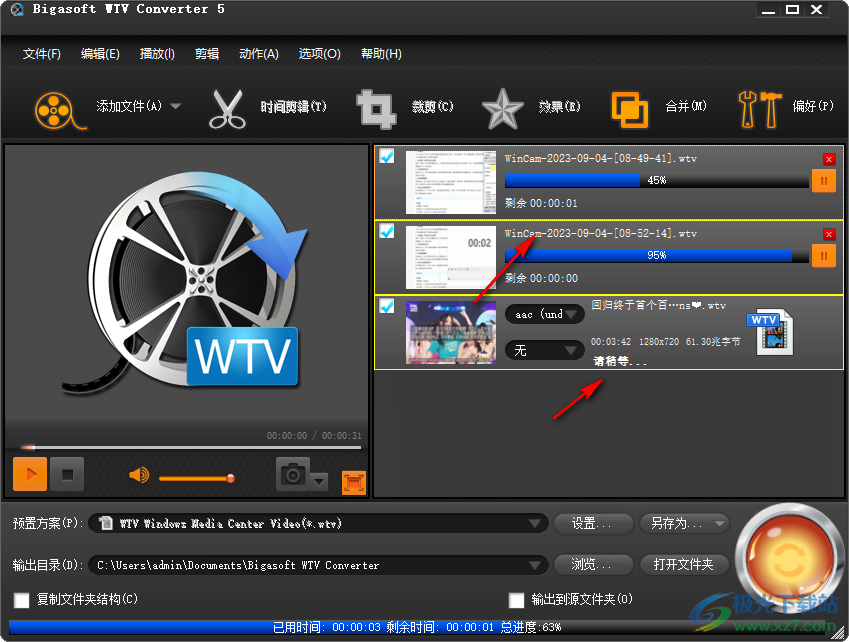Open the 无 subtitle dropdown
The width and height of the screenshot is (849, 642).
click(544, 351)
